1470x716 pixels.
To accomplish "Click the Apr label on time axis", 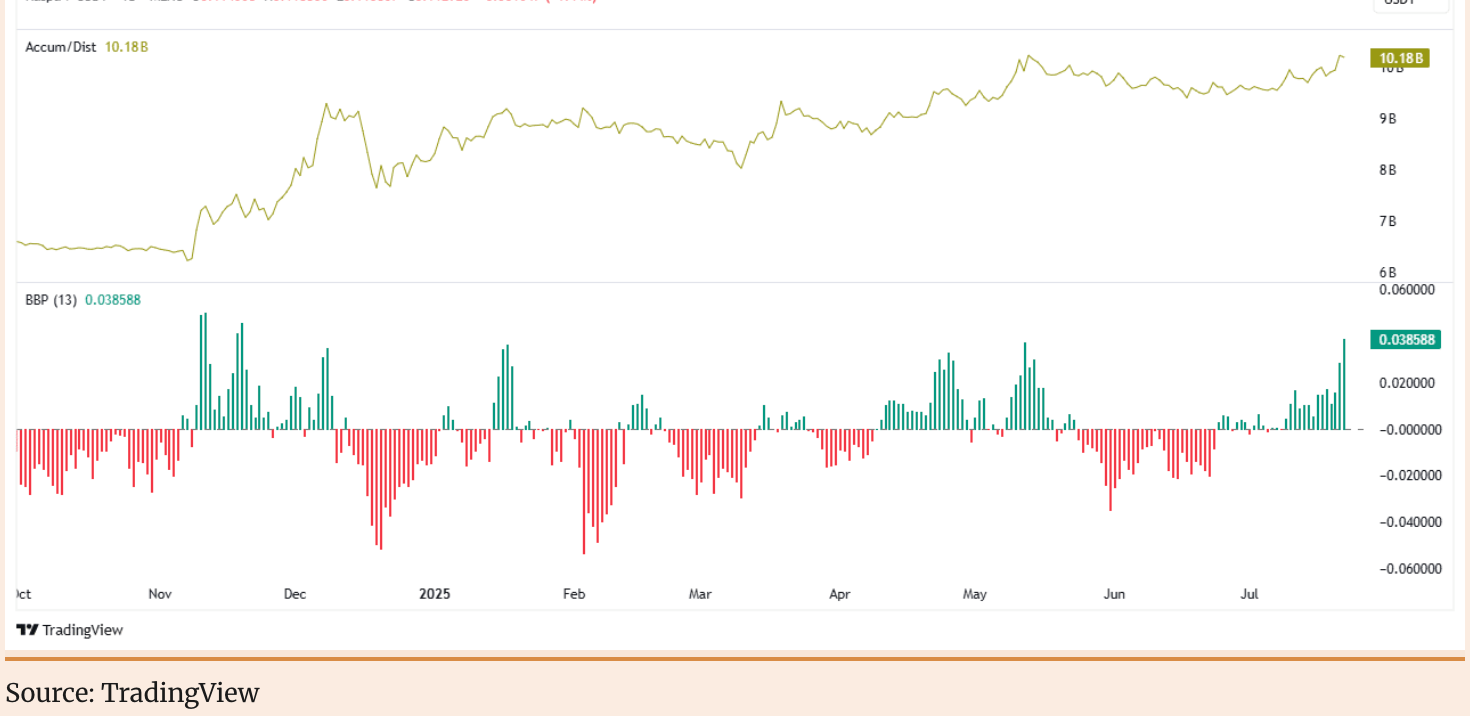I will click(x=840, y=594).
